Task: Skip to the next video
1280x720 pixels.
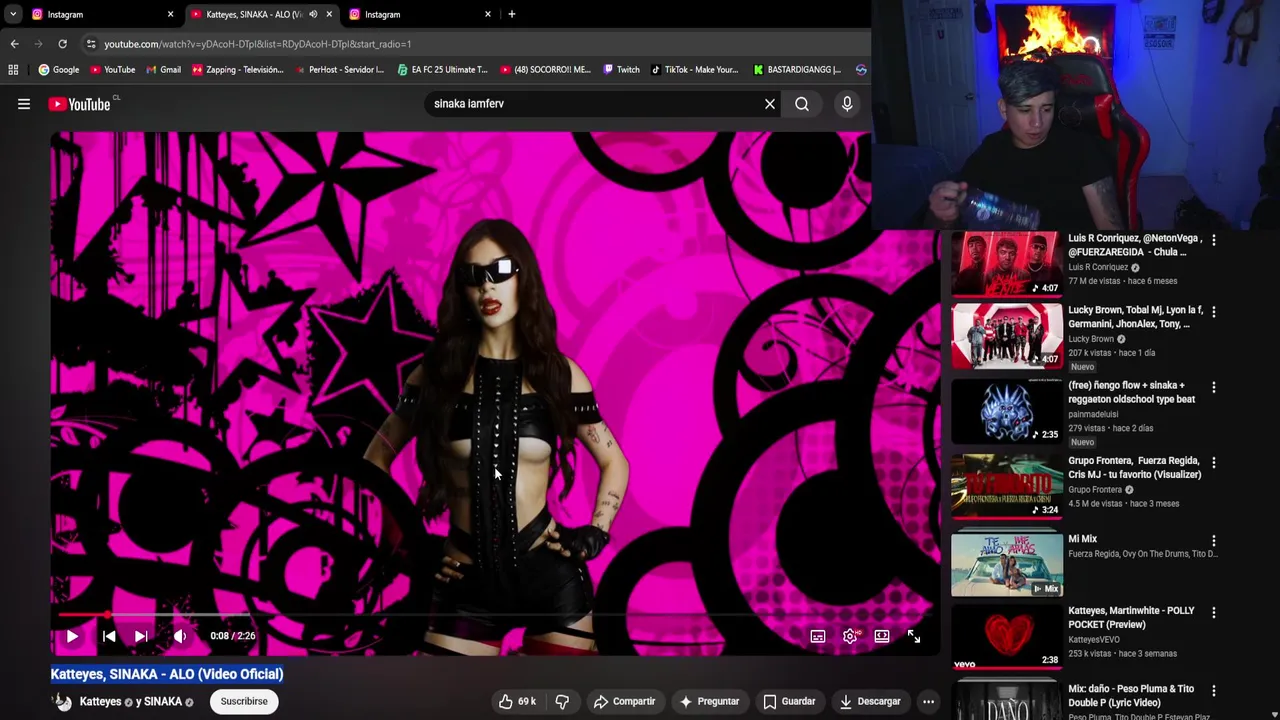Action: (141, 636)
